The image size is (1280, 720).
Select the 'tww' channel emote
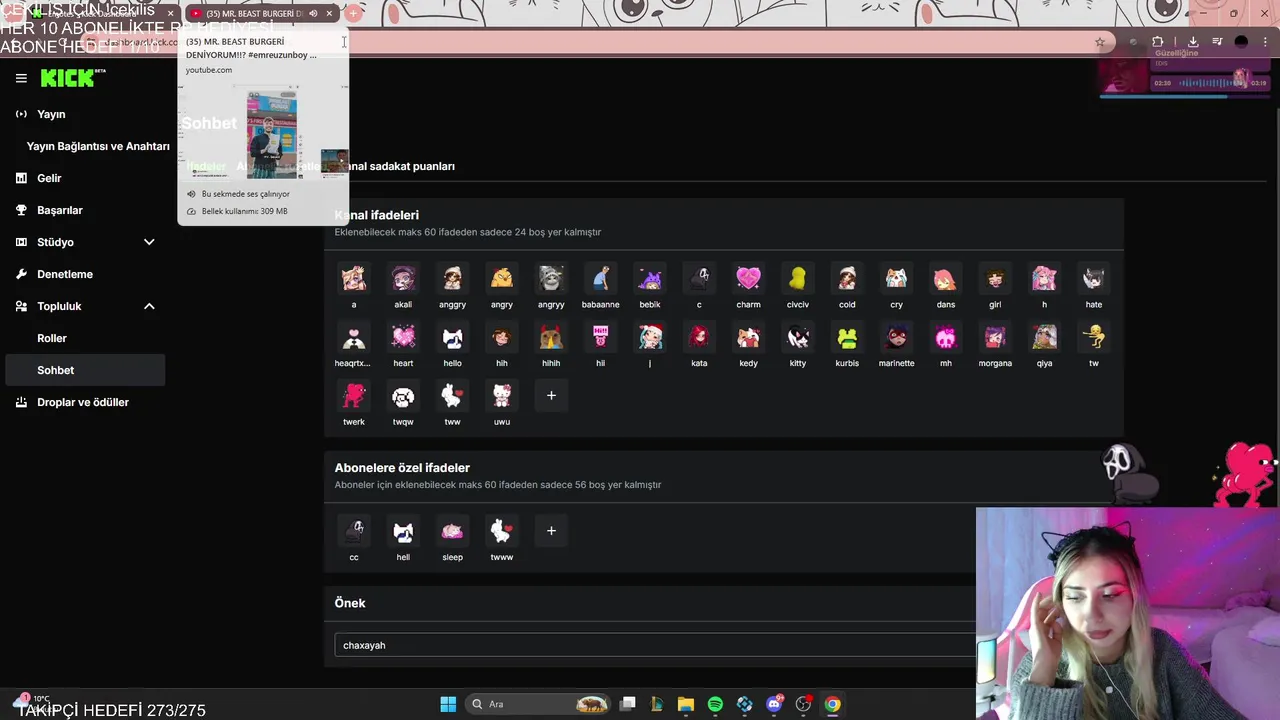pos(452,396)
